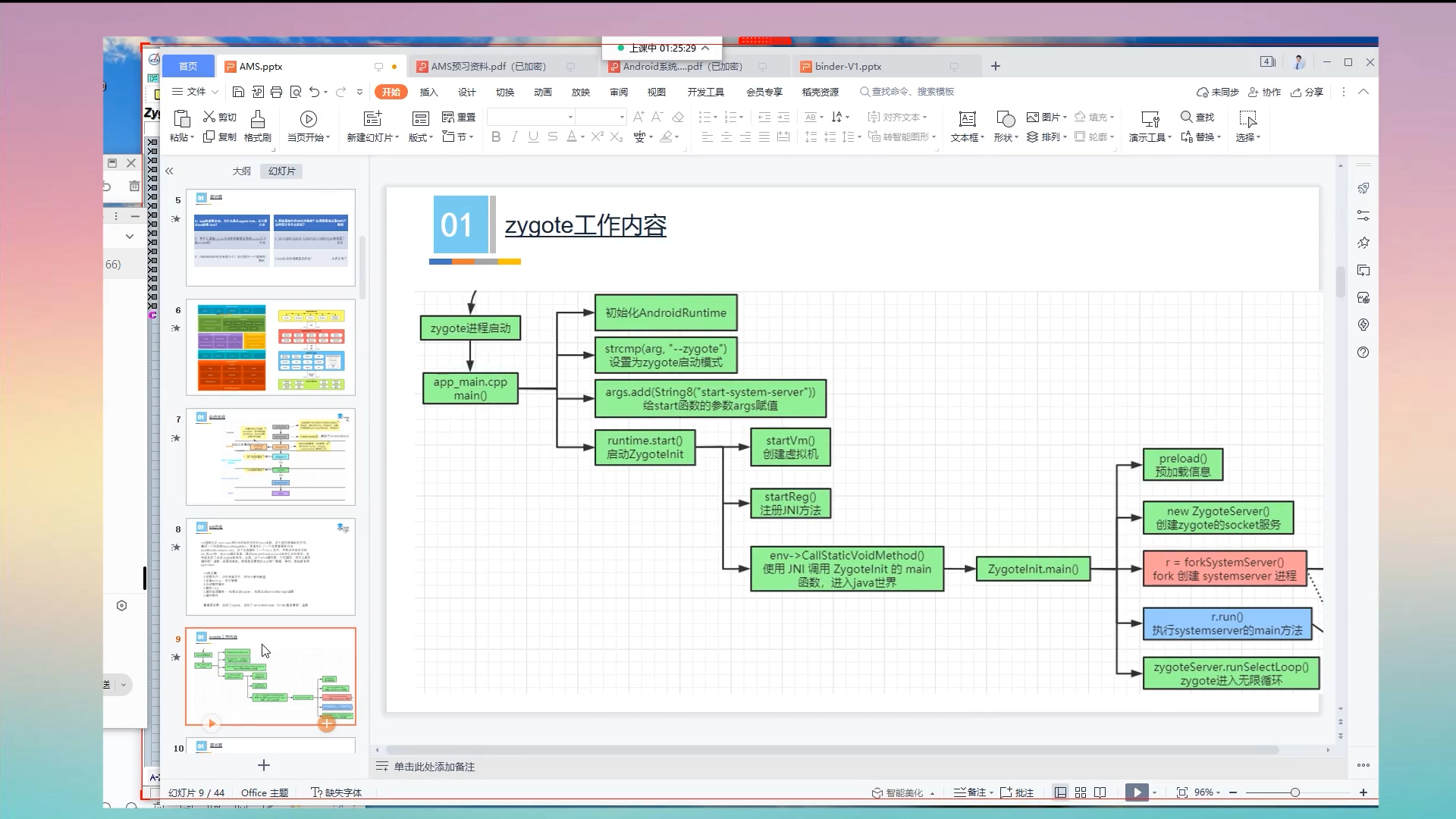
Task: Select slide 7 thumbnail
Action: point(271,457)
